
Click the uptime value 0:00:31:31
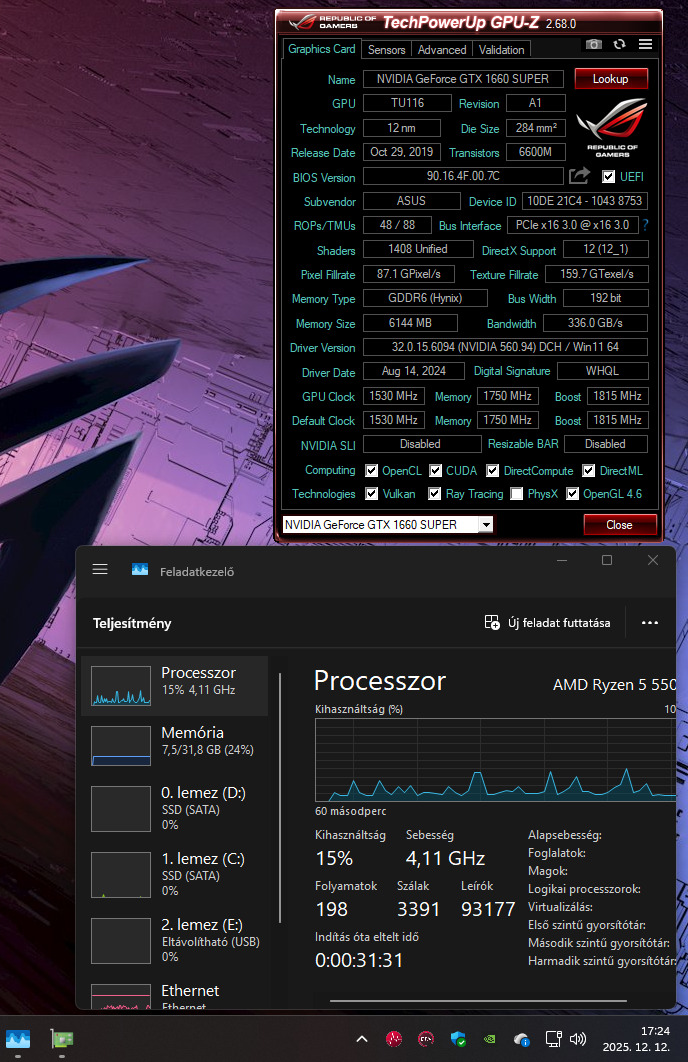pos(359,960)
